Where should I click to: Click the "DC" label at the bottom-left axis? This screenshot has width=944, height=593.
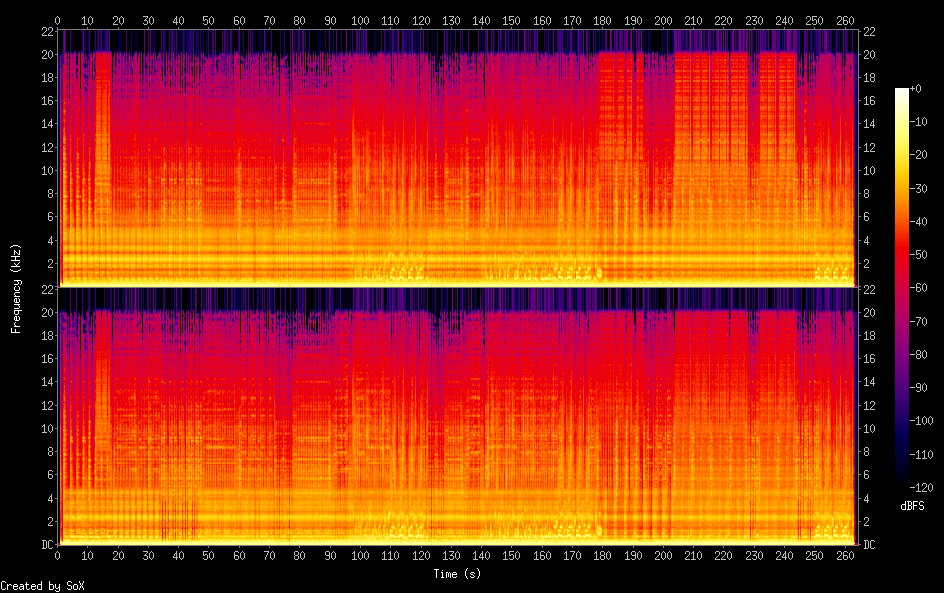[x=47, y=545]
